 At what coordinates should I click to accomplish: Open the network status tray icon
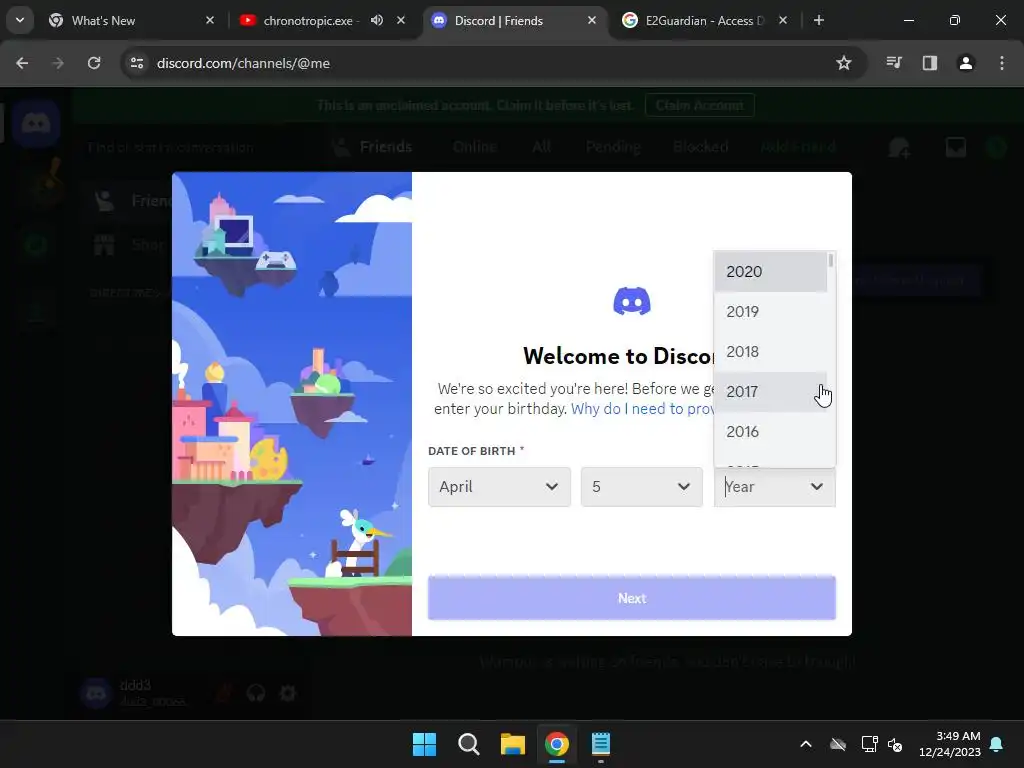click(869, 744)
